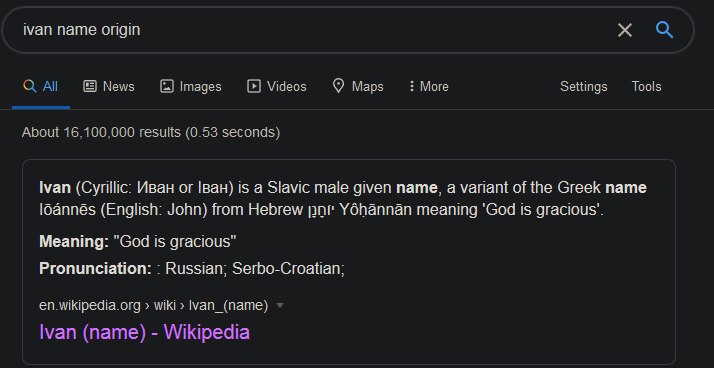Switch to the News tab
The image size is (714, 368).
coord(109,86)
